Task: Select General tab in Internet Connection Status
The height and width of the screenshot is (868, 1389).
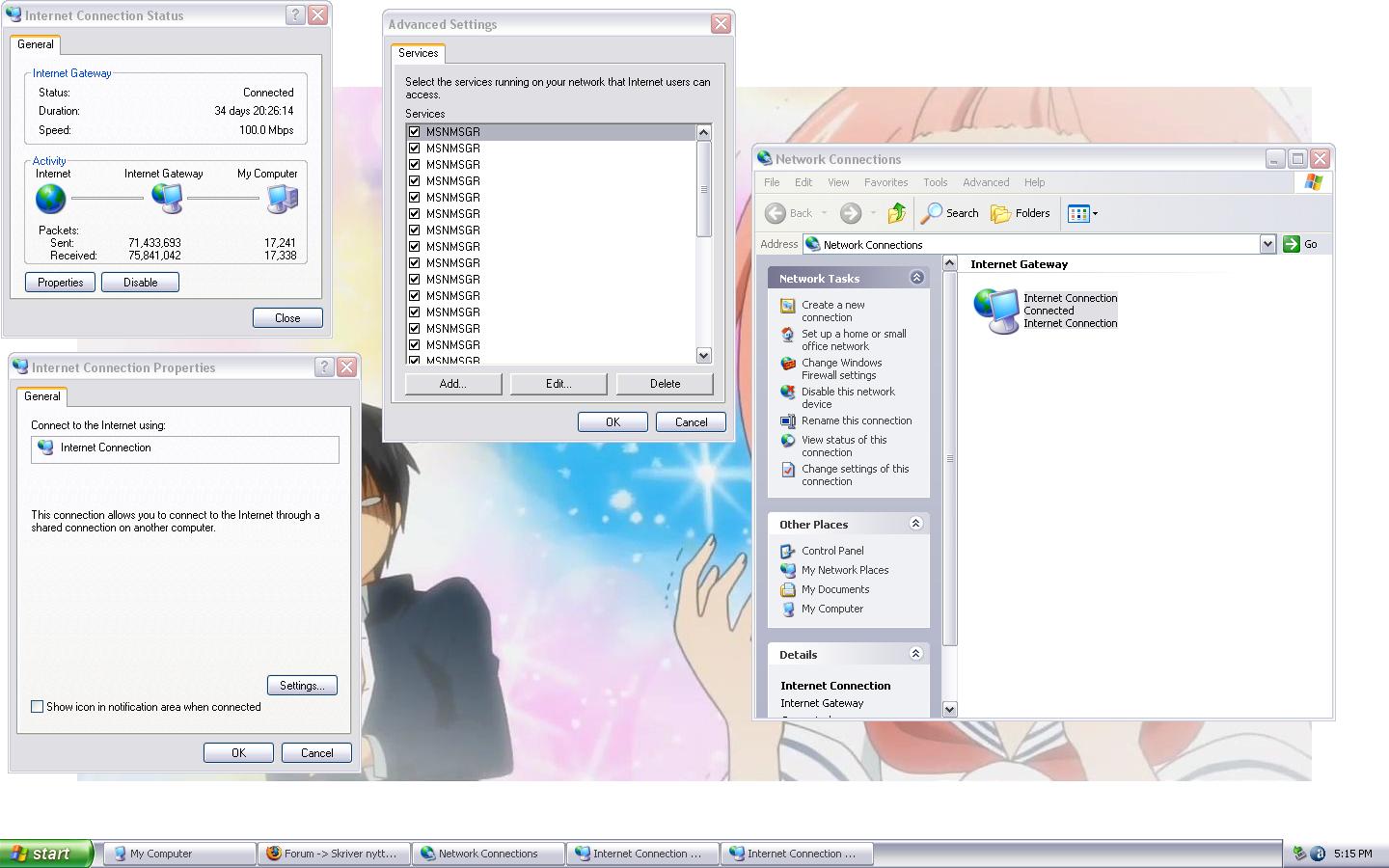Action: pos(36,44)
